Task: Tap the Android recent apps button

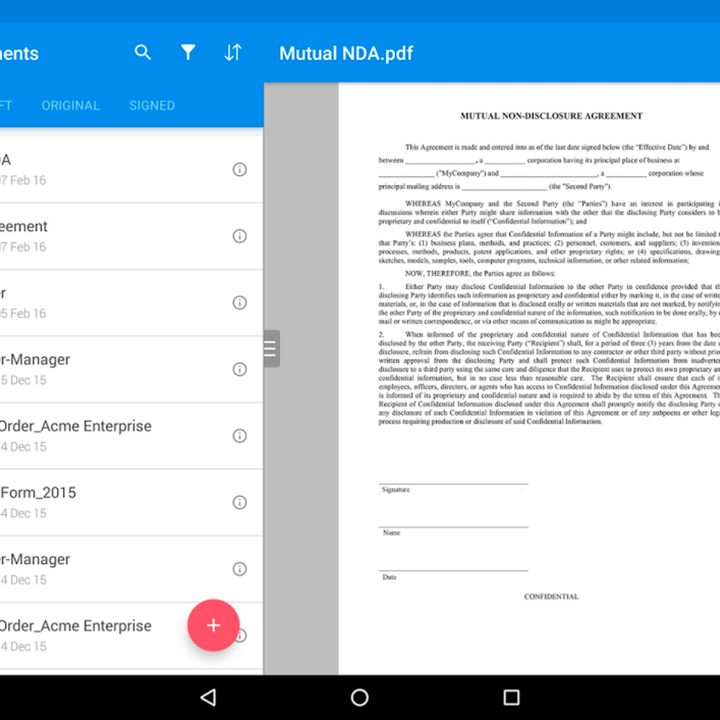Action: [x=511, y=698]
